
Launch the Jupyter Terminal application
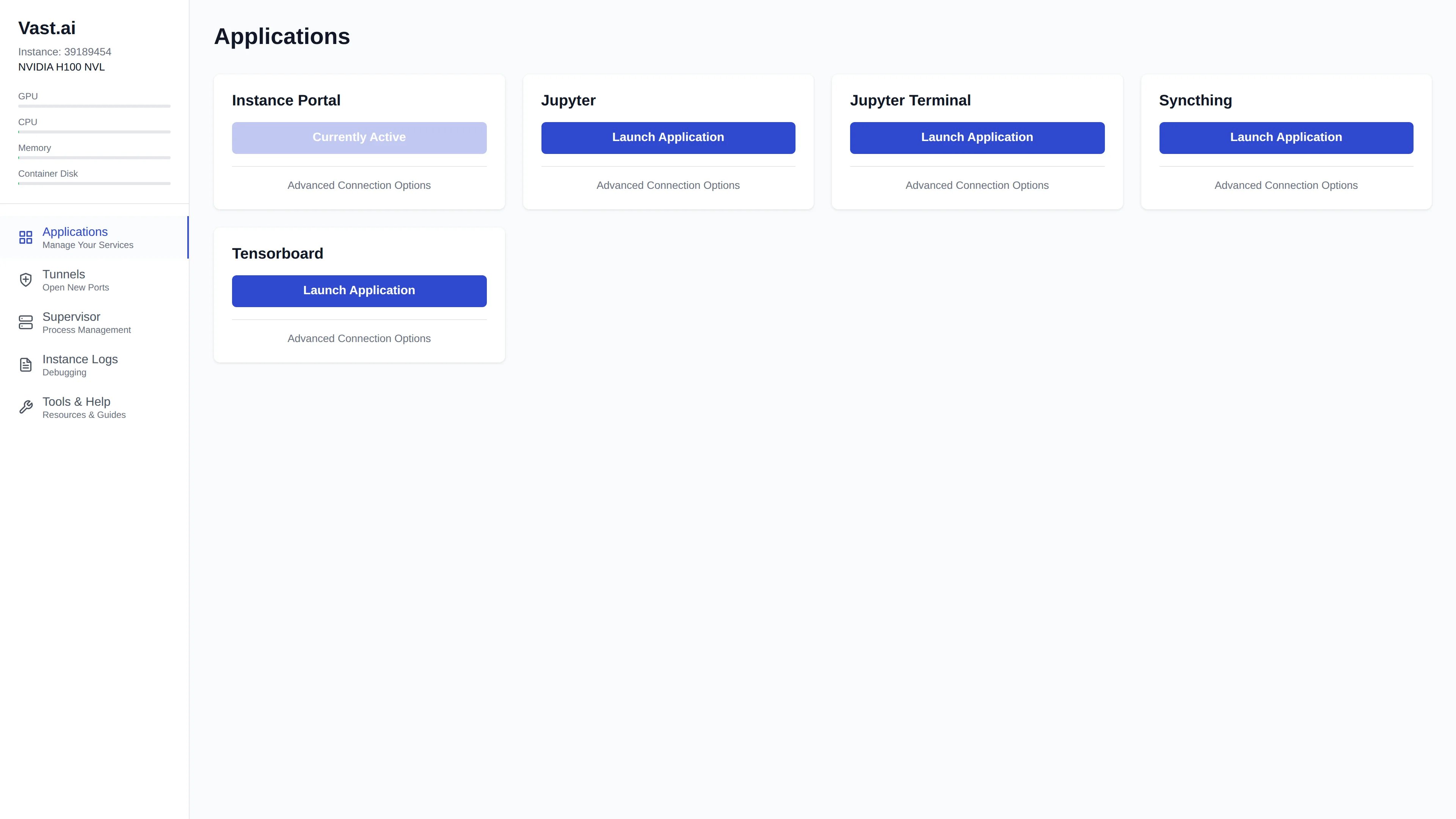coord(977,138)
